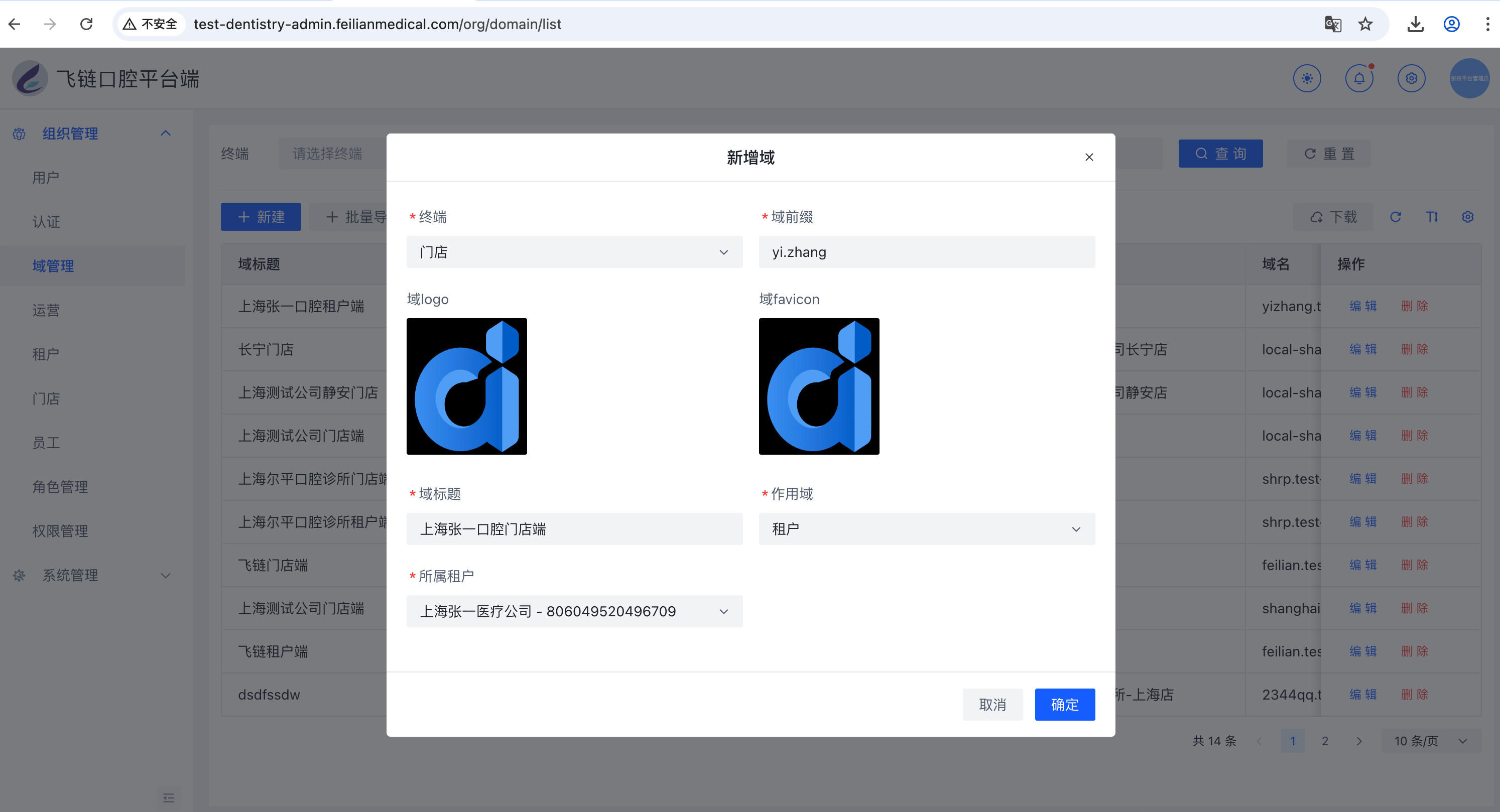Click the 飞链口腔平台端 logo
This screenshot has width=1500, height=812.
[30, 78]
